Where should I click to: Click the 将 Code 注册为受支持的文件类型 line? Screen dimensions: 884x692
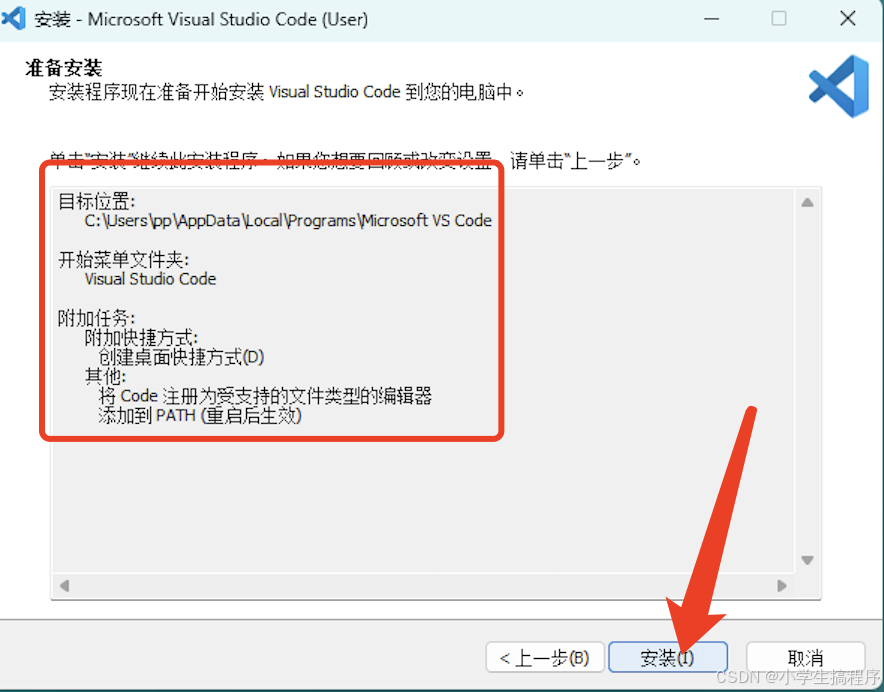(x=265, y=396)
